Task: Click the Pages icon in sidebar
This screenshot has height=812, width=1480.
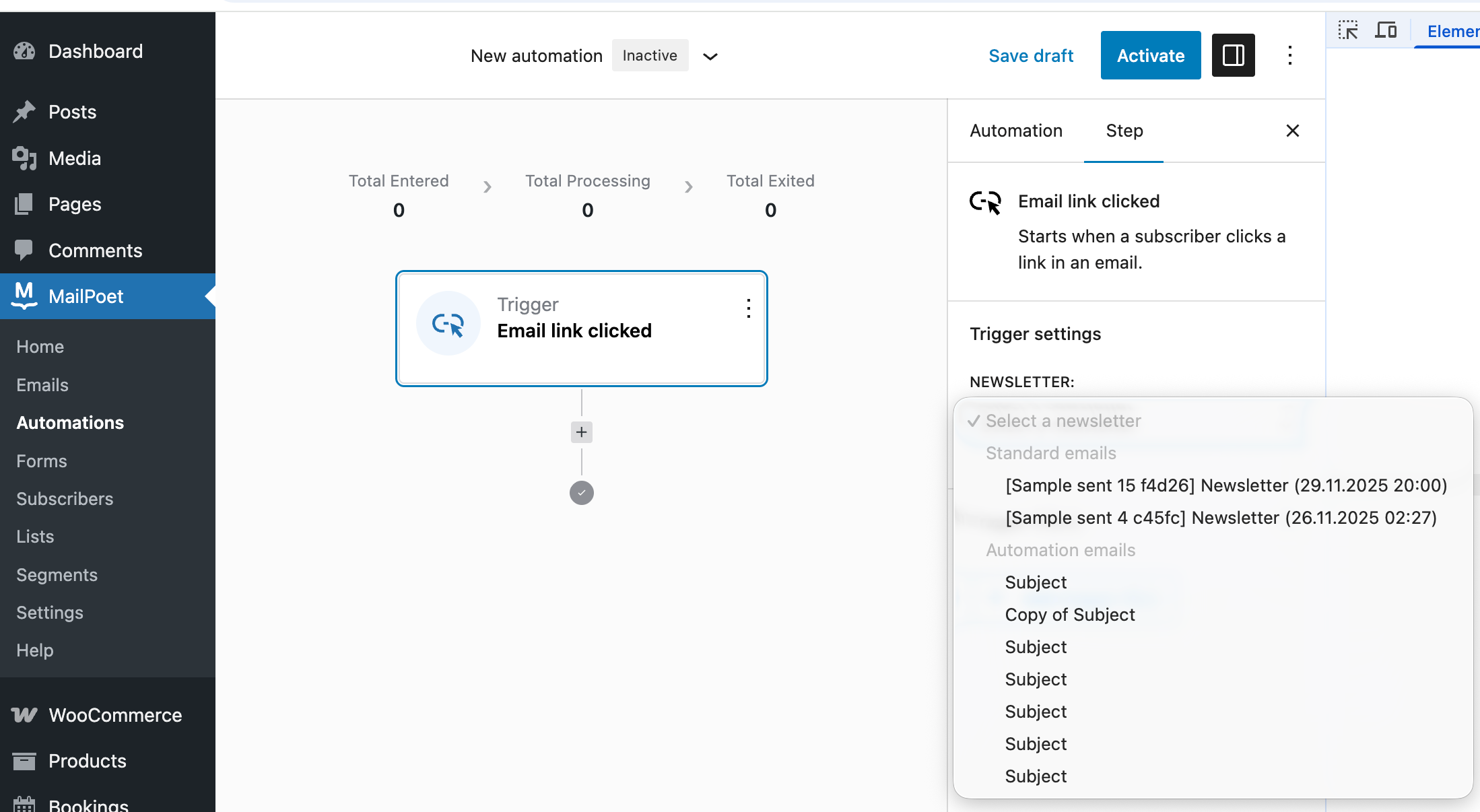Action: pyautogui.click(x=24, y=204)
